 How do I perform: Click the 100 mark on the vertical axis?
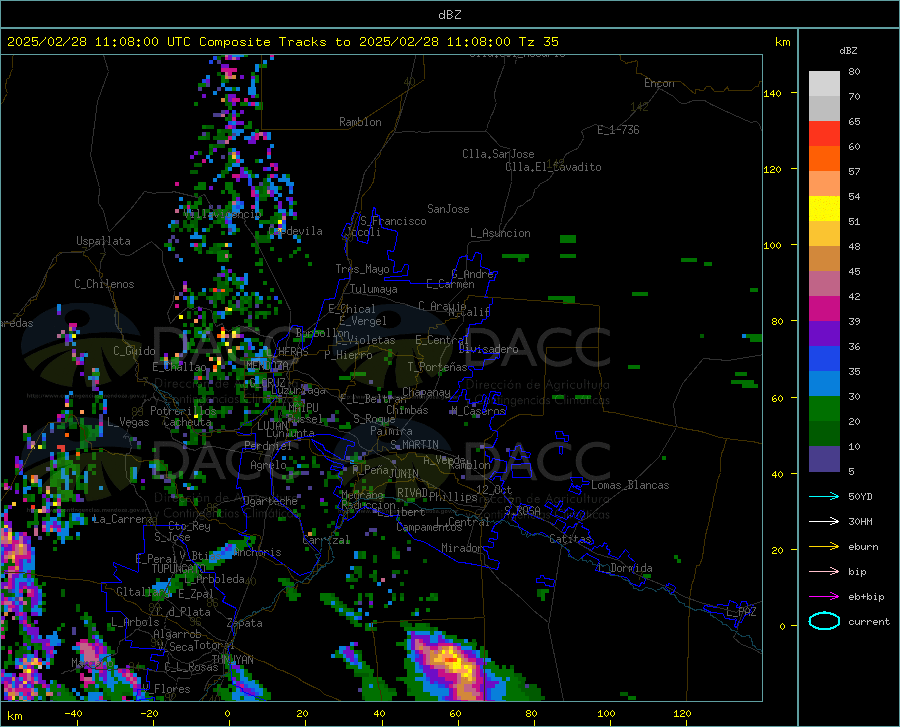(x=772, y=245)
